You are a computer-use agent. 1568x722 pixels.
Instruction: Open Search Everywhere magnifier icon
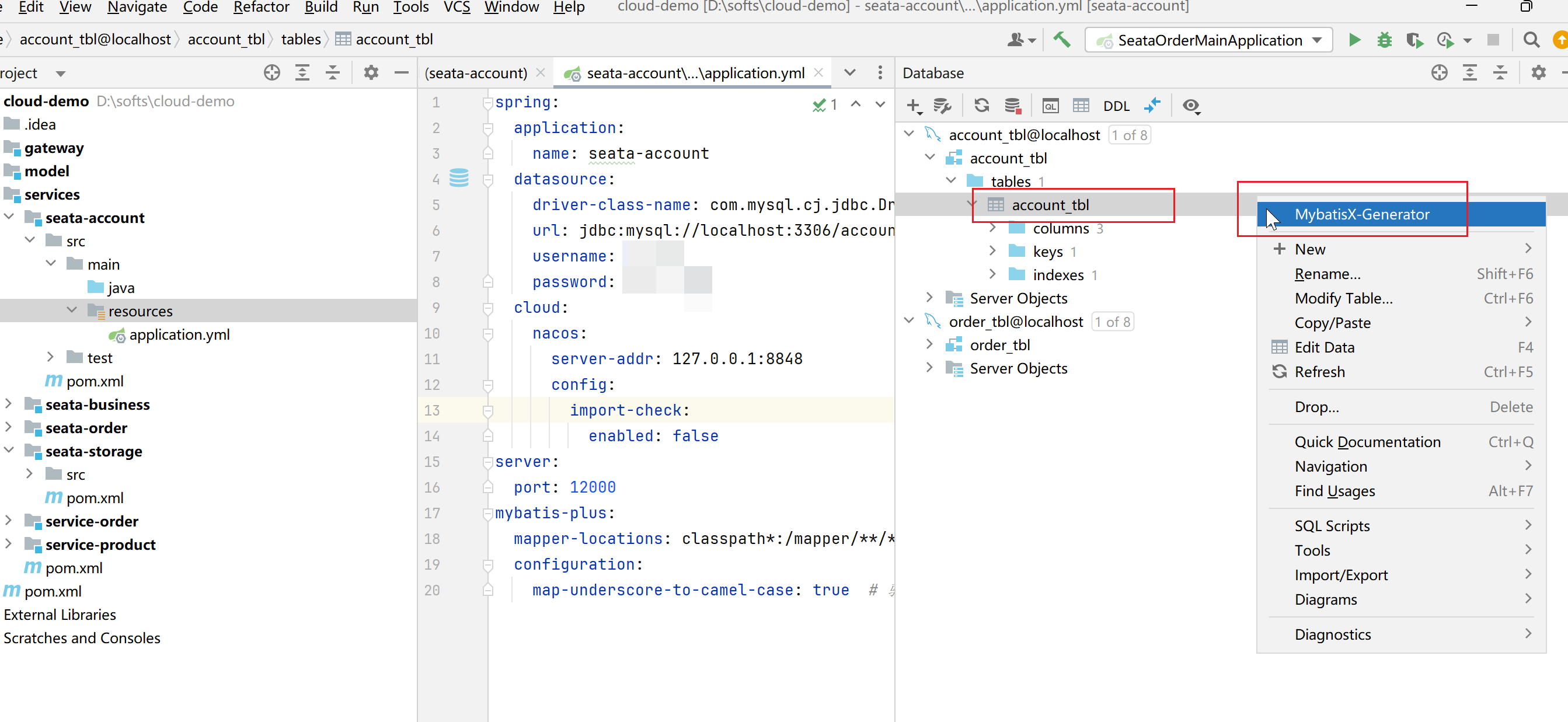1531,40
